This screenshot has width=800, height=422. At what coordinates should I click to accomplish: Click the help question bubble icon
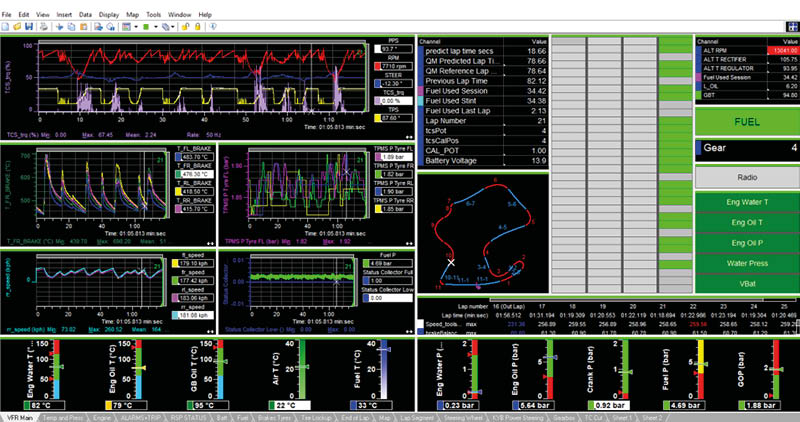[x=213, y=27]
